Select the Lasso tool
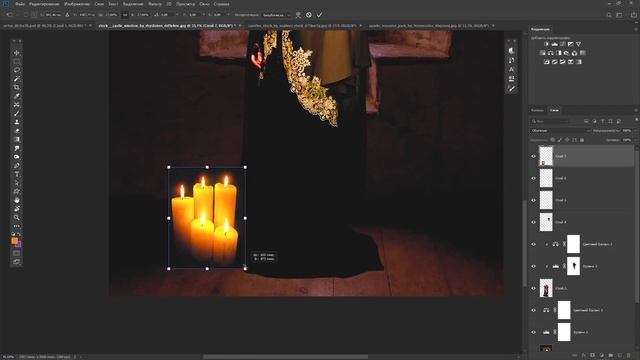This screenshot has height=360, width=640. coord(16,70)
